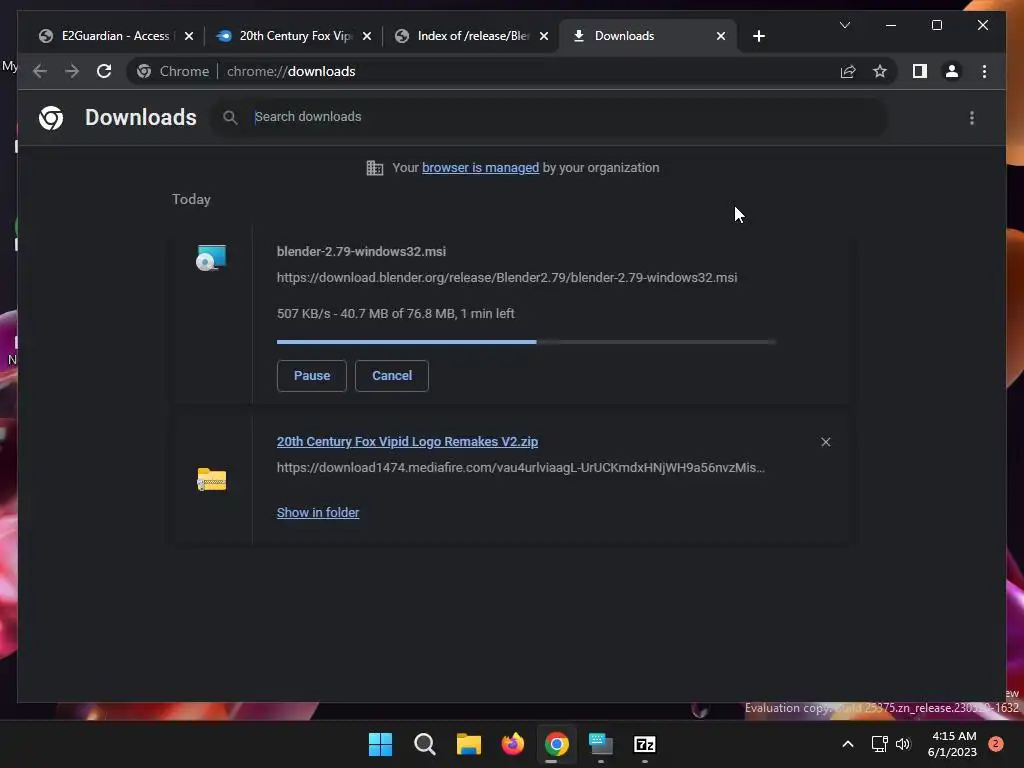
Task: Click the mediafire download URL text
Action: [x=520, y=468]
